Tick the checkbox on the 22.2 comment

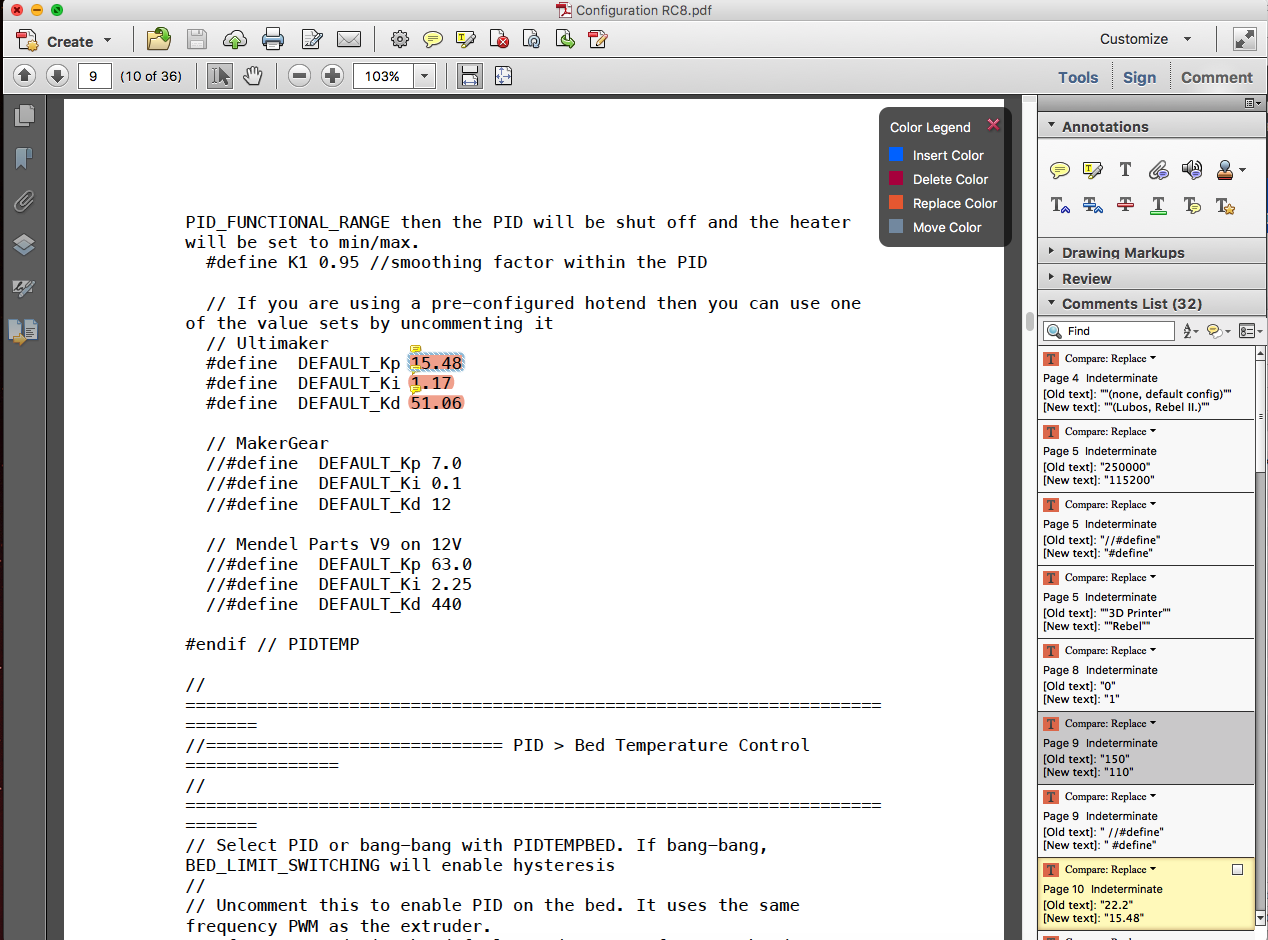coord(1237,870)
